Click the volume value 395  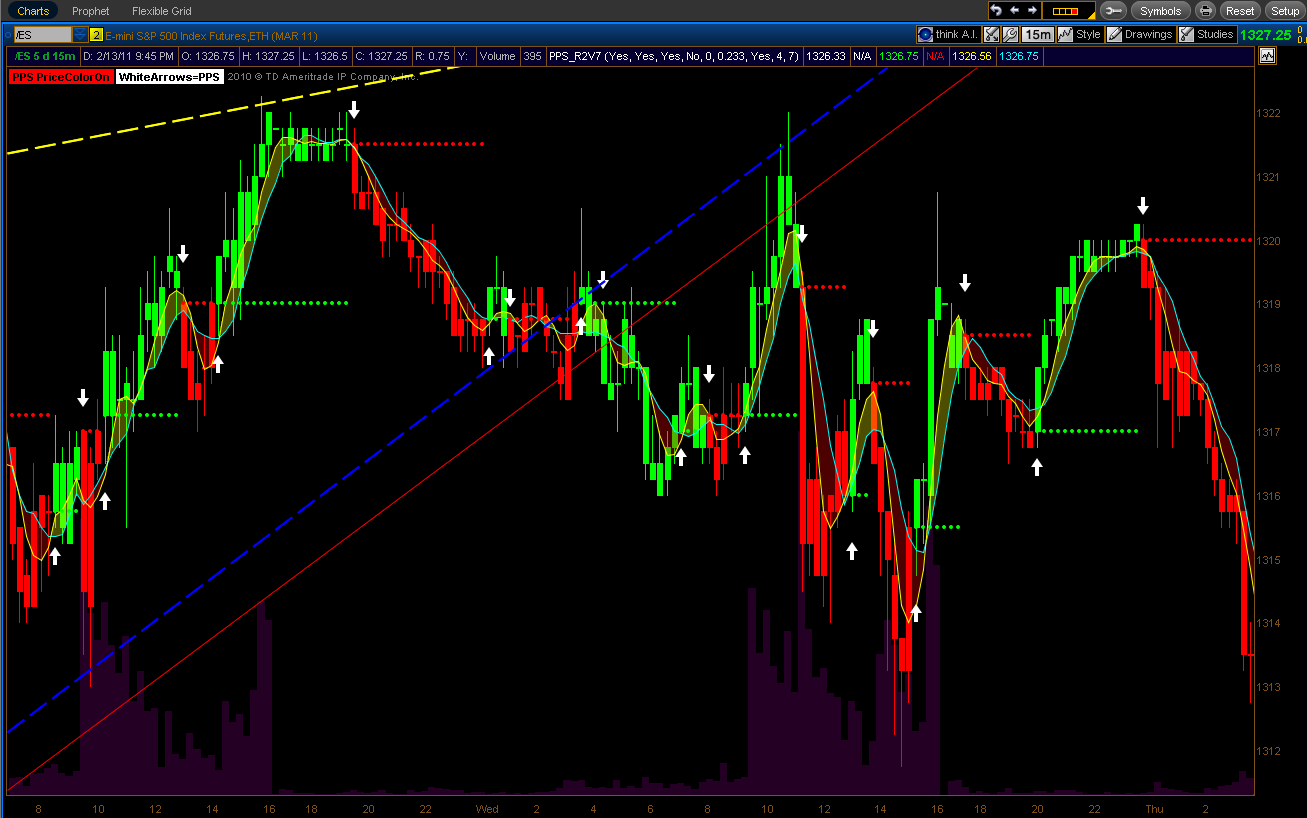click(x=532, y=57)
